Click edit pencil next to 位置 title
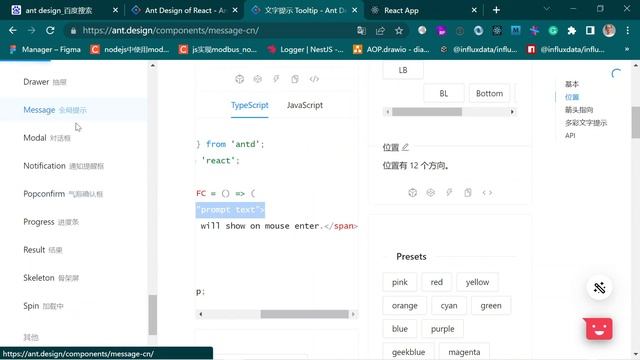640x360 pixels. 405,147
